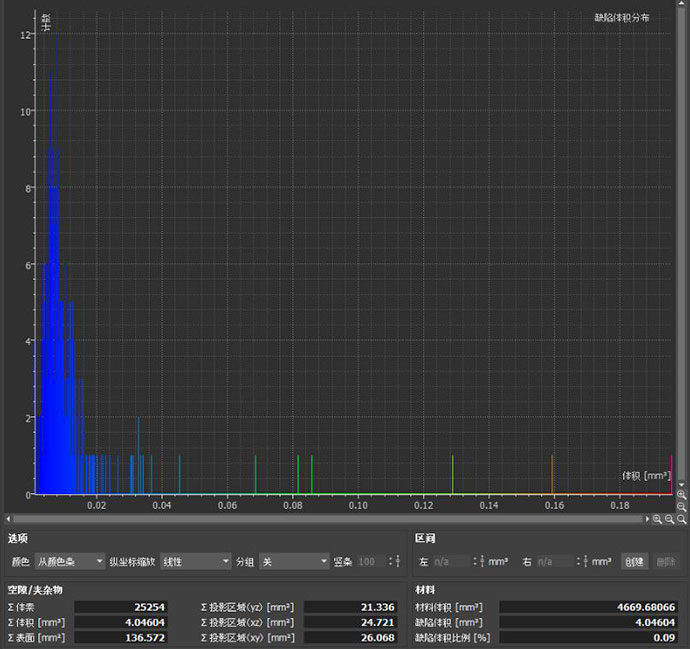690x649 pixels.
Task: Click the 右 interval n/a input field
Action: (x=551, y=562)
